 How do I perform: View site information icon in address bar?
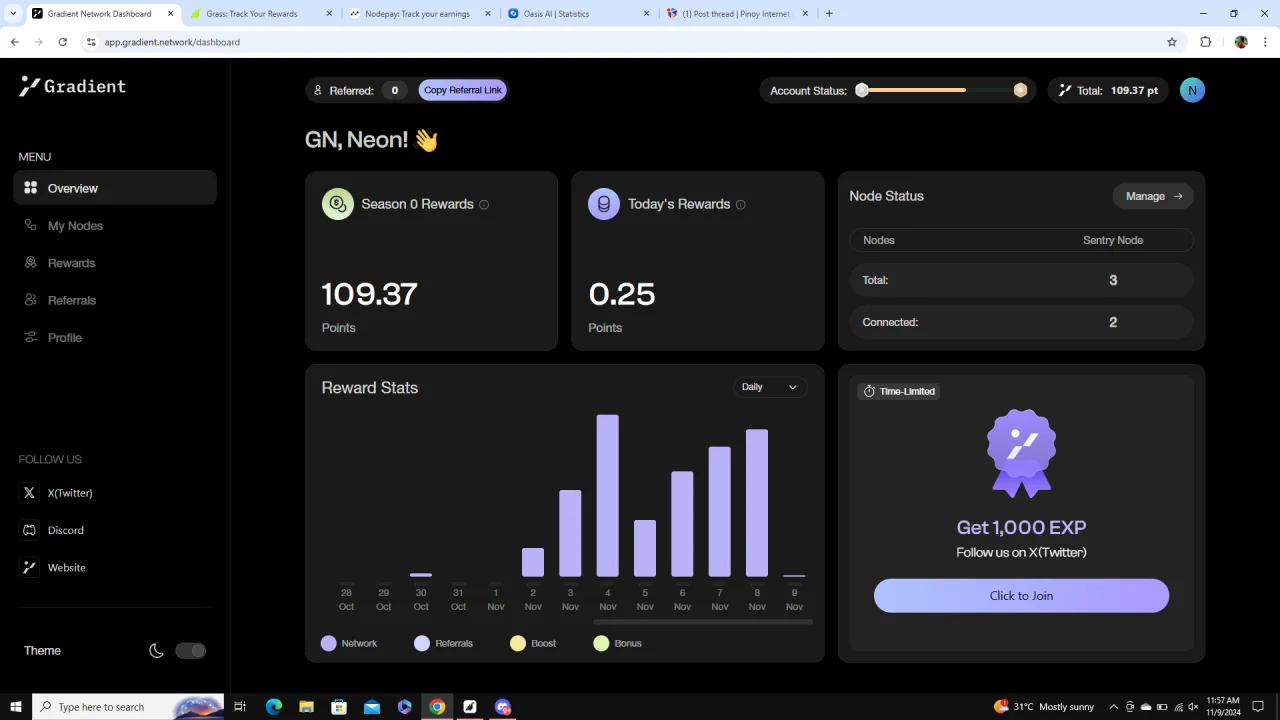tap(91, 42)
